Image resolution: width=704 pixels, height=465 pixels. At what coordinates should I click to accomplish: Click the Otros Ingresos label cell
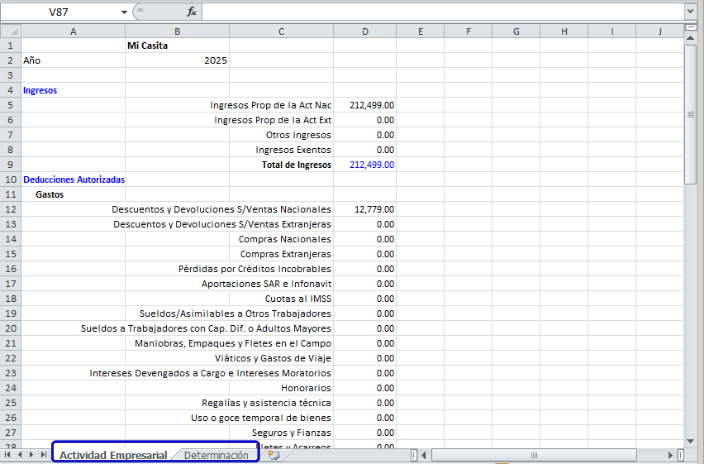281,135
